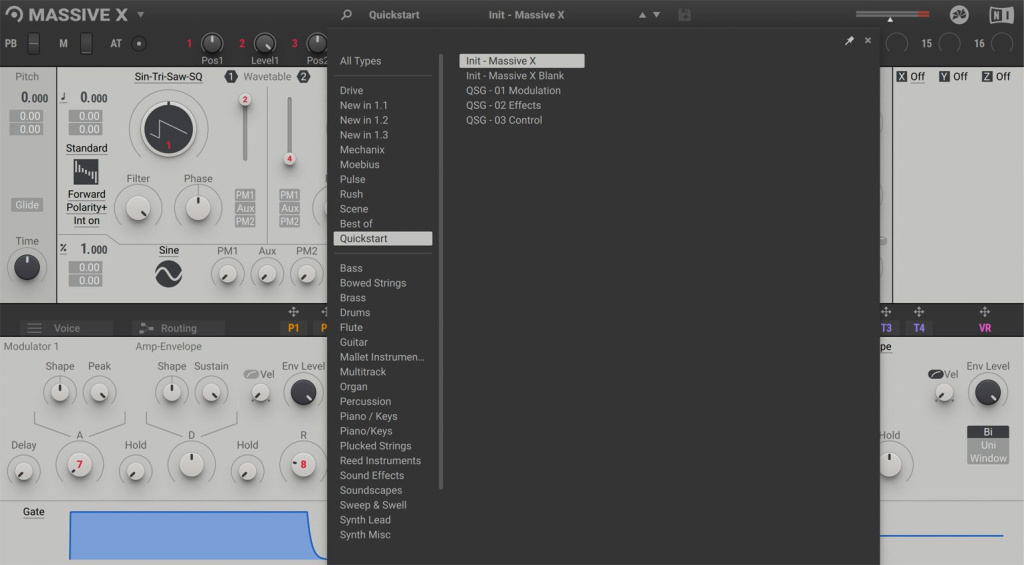This screenshot has height=565, width=1024.
Task: Filter presets by Soundscapes type
Action: (371, 490)
